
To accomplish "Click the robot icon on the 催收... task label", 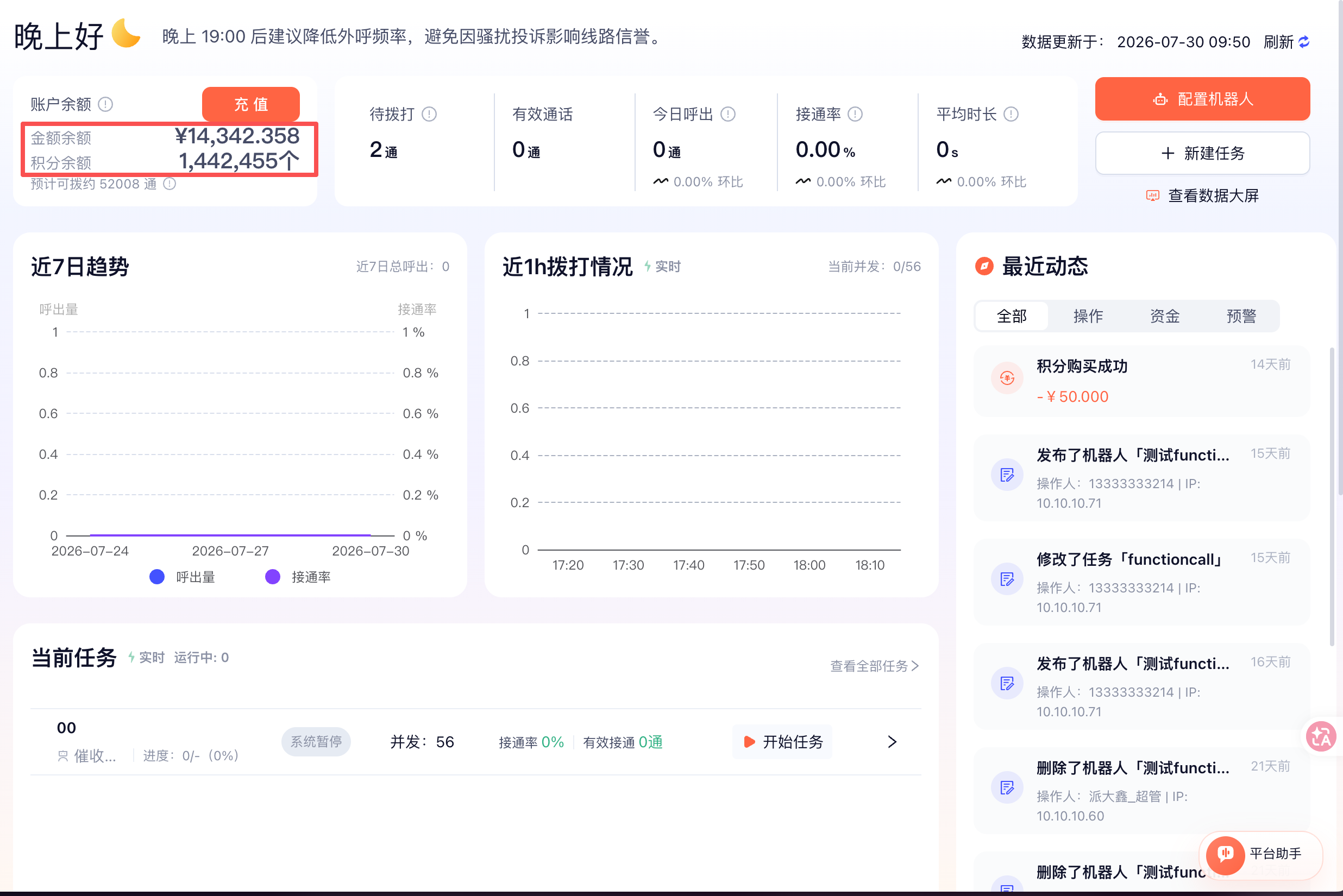I will tap(63, 756).
